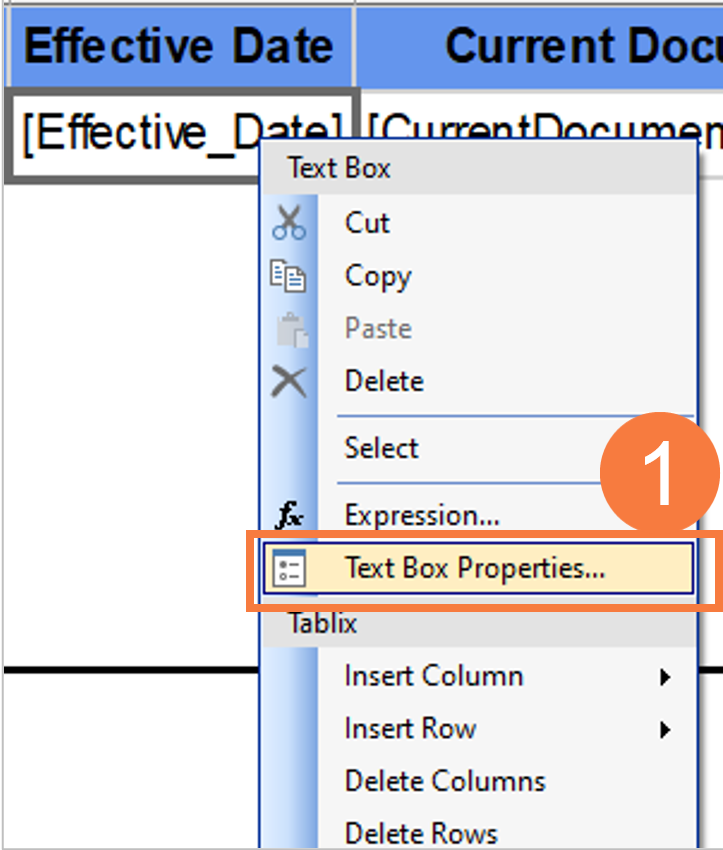Click the Delete X icon
Screen dimensions: 723x850
tap(289, 381)
